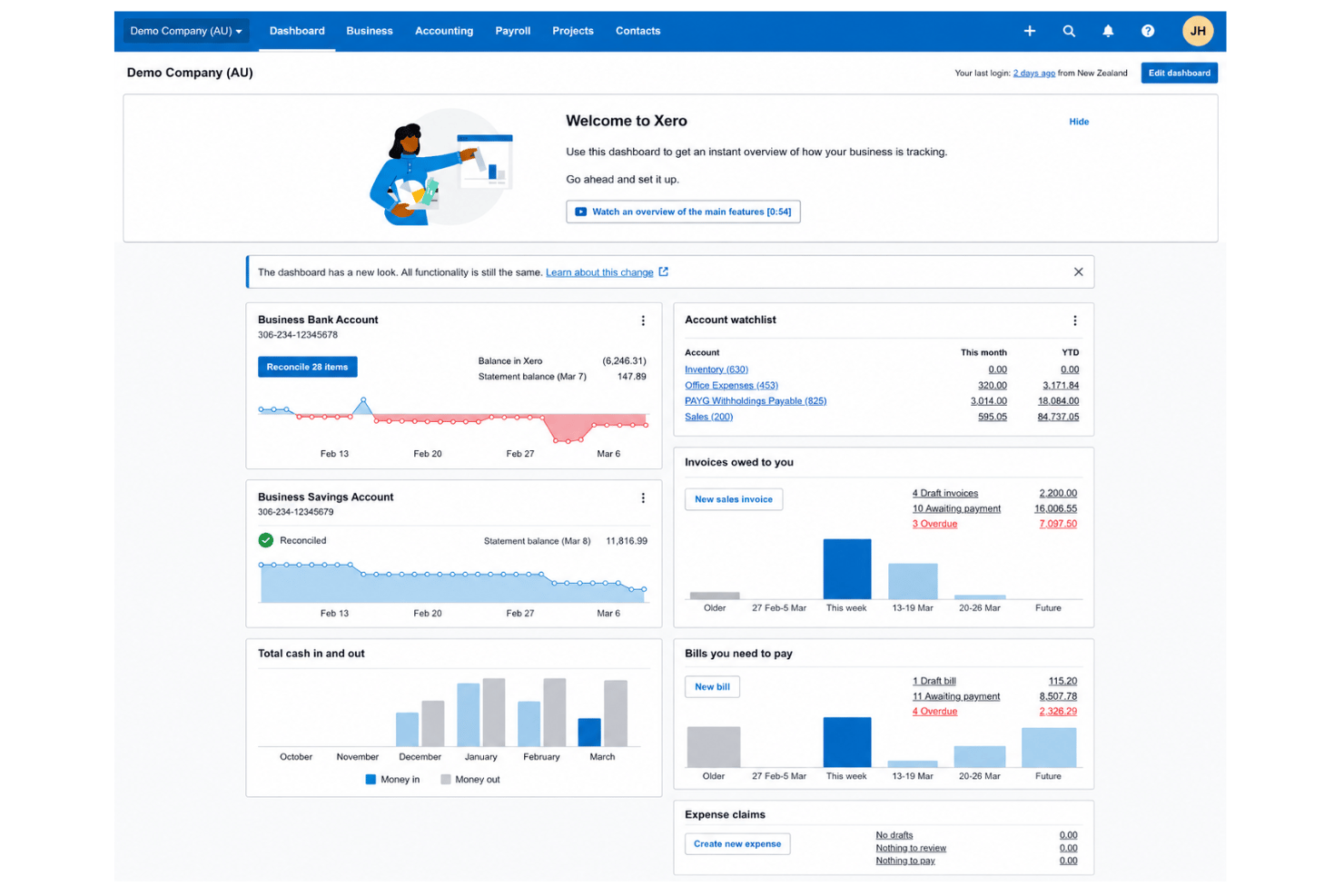Open the Accounting menu
Image resolution: width=1344 pixels, height=896 pixels.
(444, 31)
